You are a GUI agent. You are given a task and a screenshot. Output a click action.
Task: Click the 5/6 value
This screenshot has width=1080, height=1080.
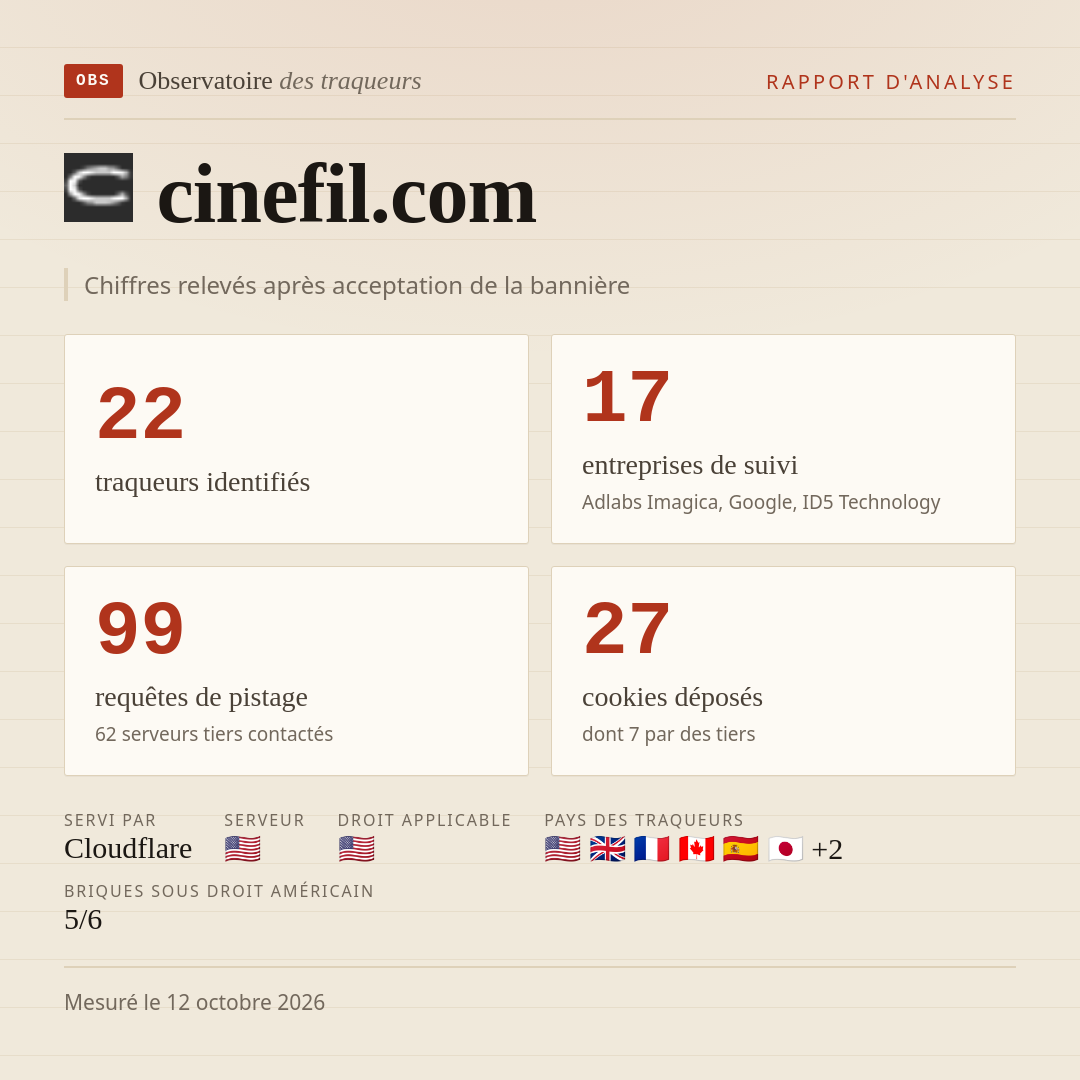pos(83,920)
